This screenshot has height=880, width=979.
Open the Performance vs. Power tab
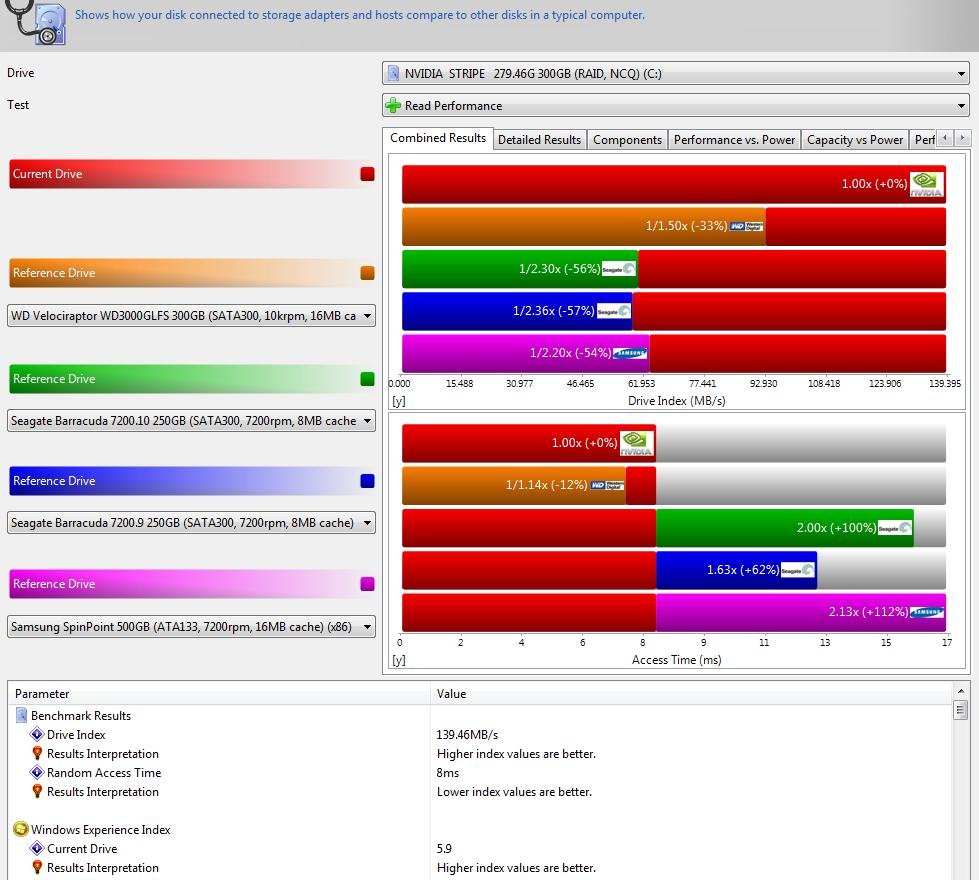pyautogui.click(x=734, y=140)
